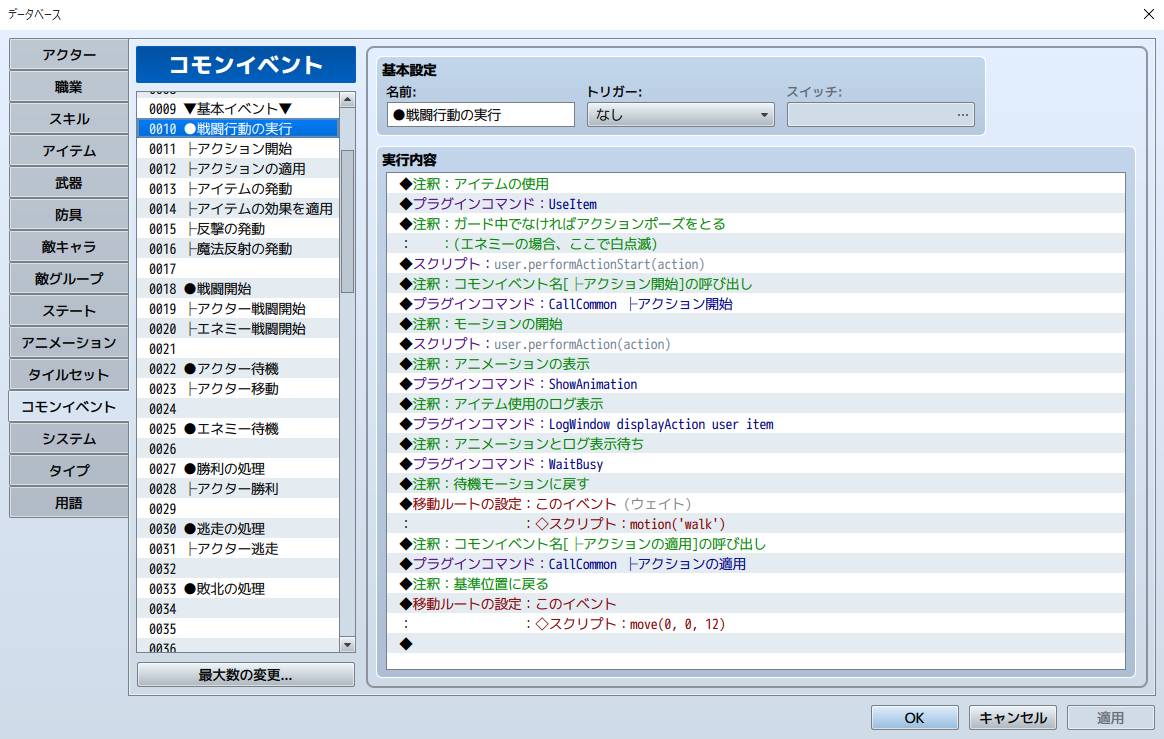The width and height of the screenshot is (1164, 739).
Task: Select the final empty ◆ command line
Action: [x=756, y=644]
